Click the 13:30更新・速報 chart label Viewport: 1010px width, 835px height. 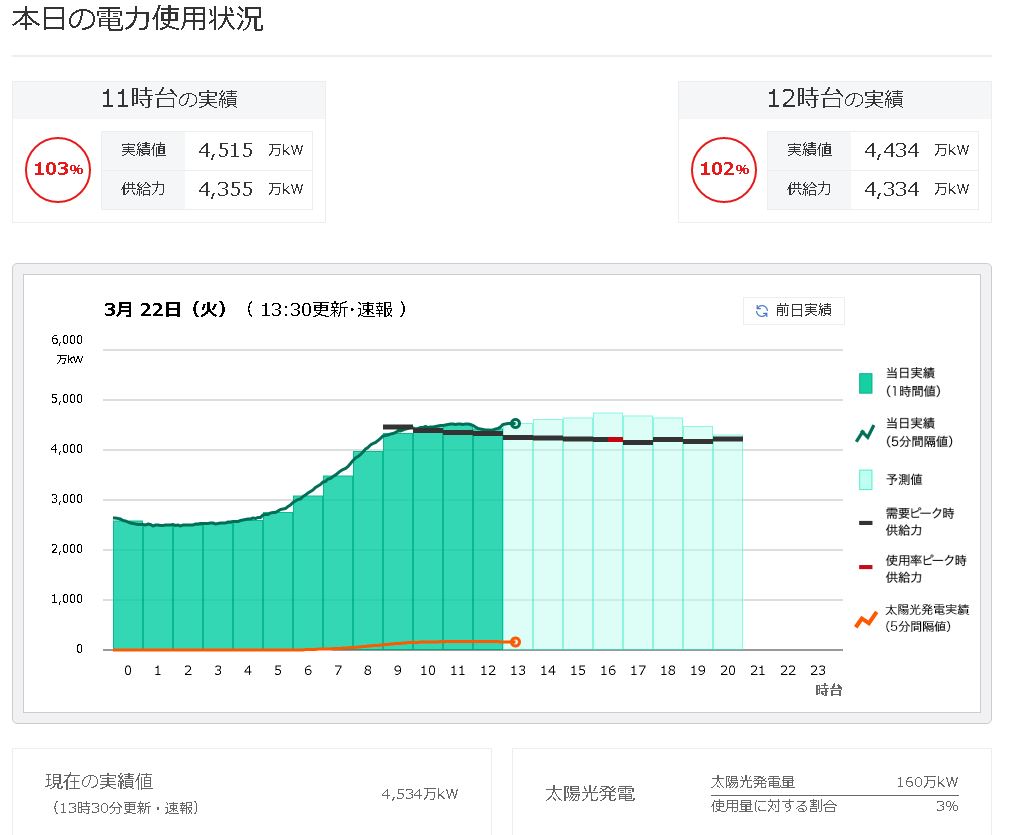(327, 309)
